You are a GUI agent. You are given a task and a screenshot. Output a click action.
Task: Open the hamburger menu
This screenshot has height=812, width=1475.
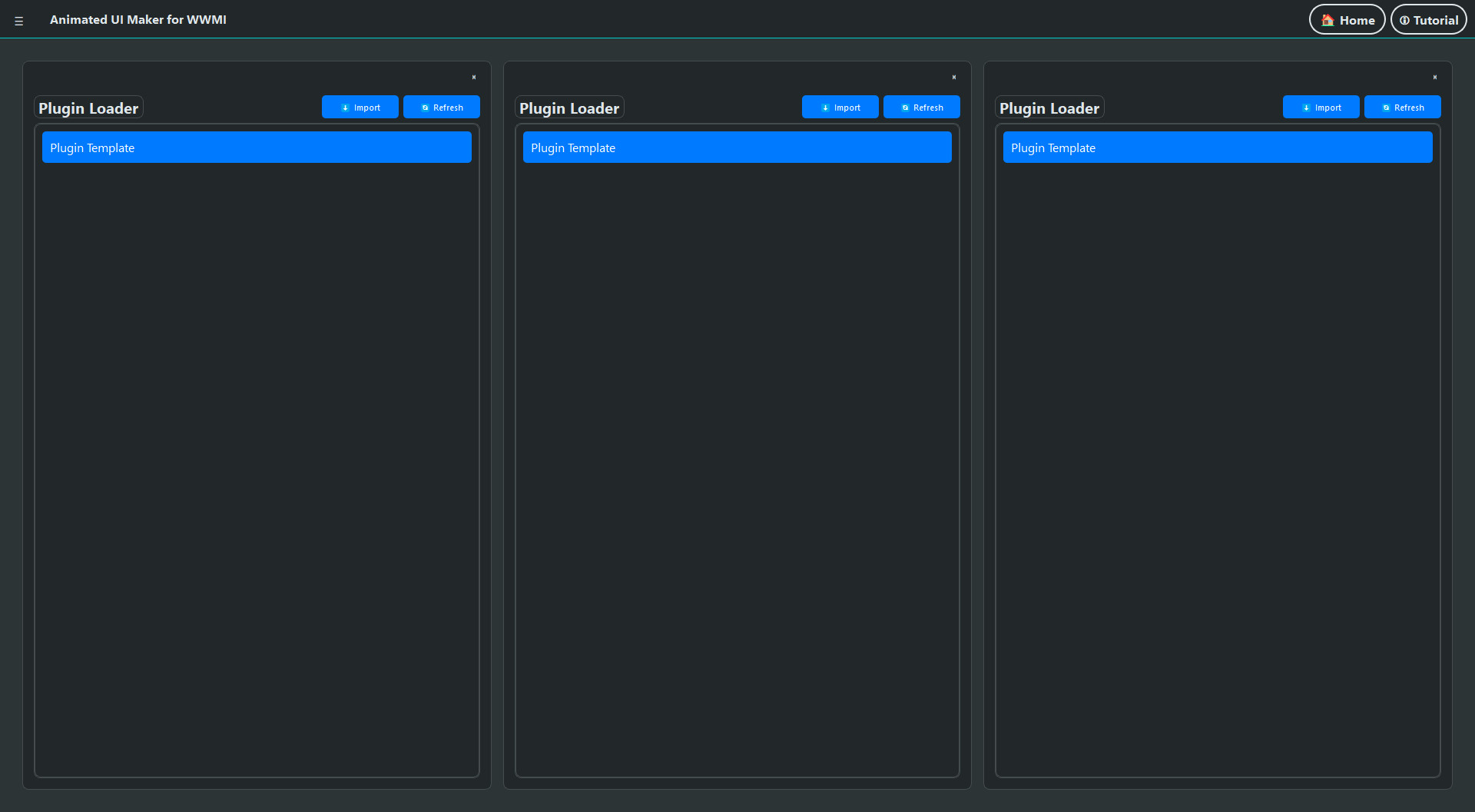[18, 20]
